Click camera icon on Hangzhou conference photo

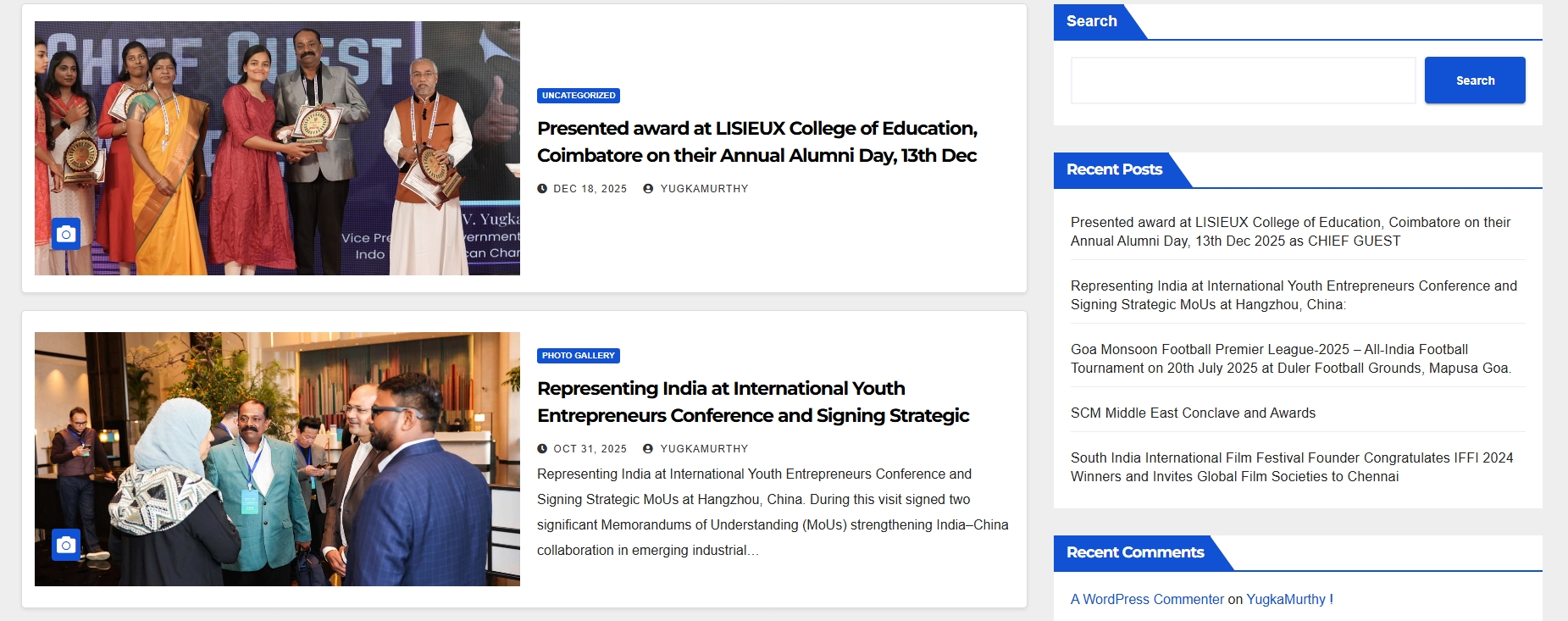(x=66, y=545)
